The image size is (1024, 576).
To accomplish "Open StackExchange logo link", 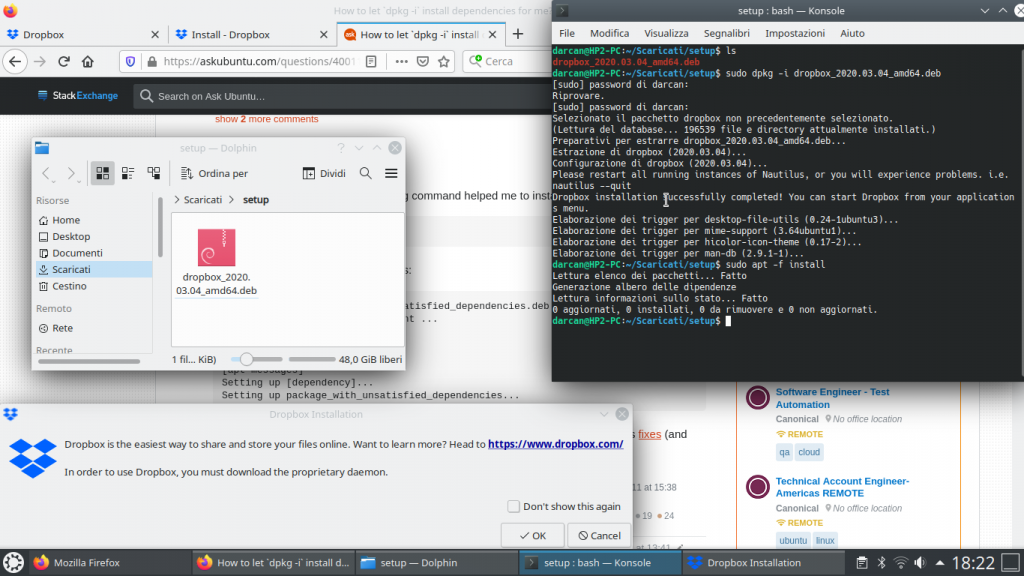I will pyautogui.click(x=78, y=96).
